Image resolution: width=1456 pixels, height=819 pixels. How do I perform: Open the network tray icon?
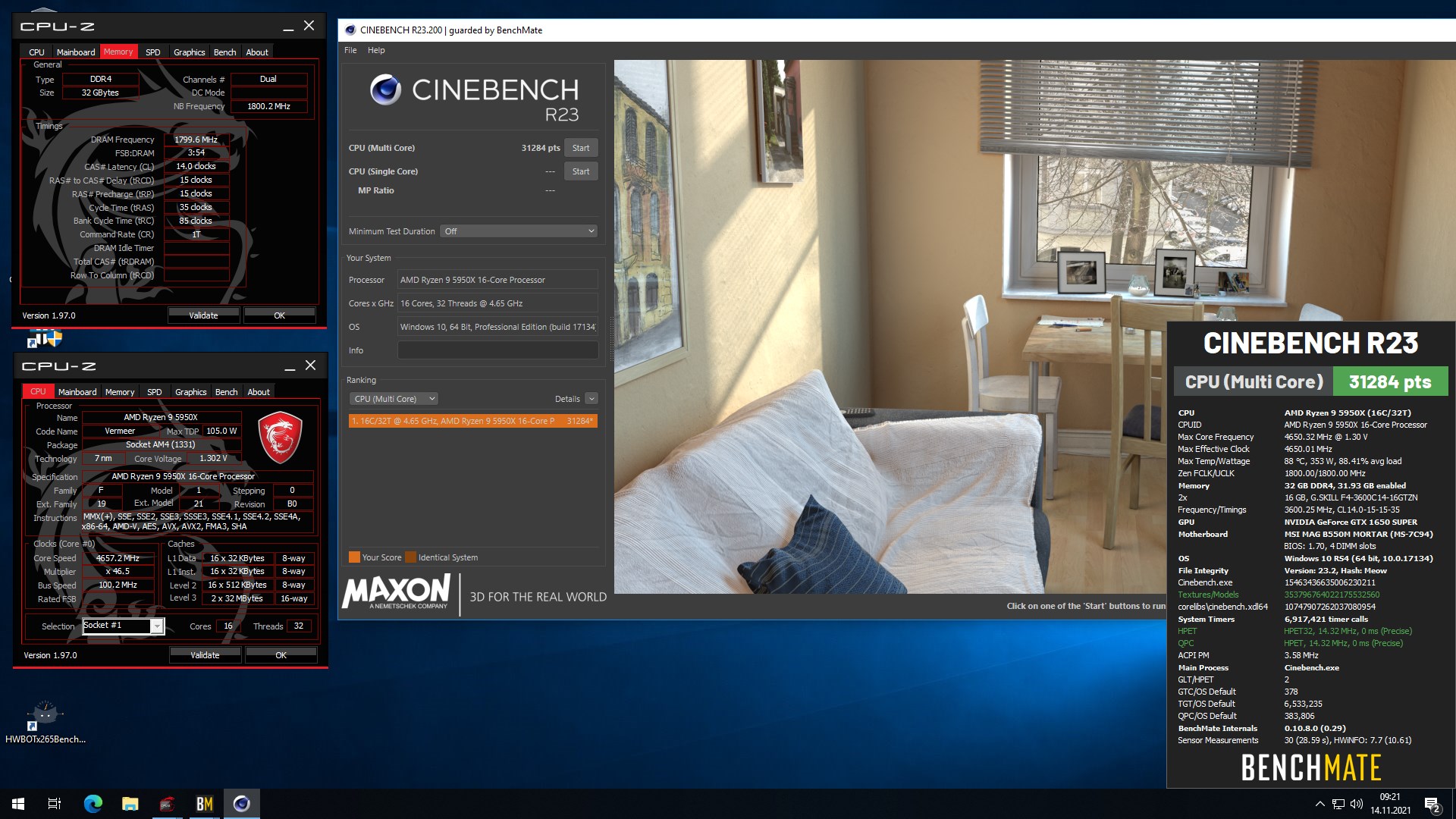[1338, 804]
